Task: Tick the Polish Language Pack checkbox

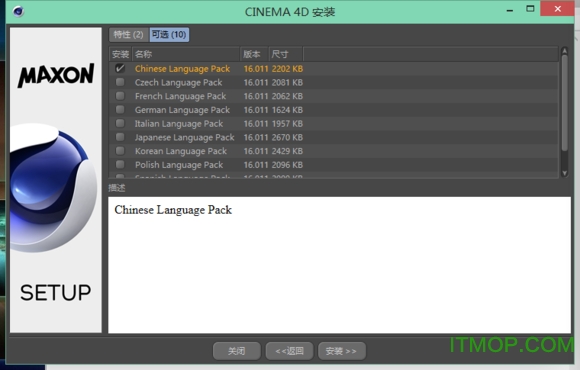Action: point(120,164)
